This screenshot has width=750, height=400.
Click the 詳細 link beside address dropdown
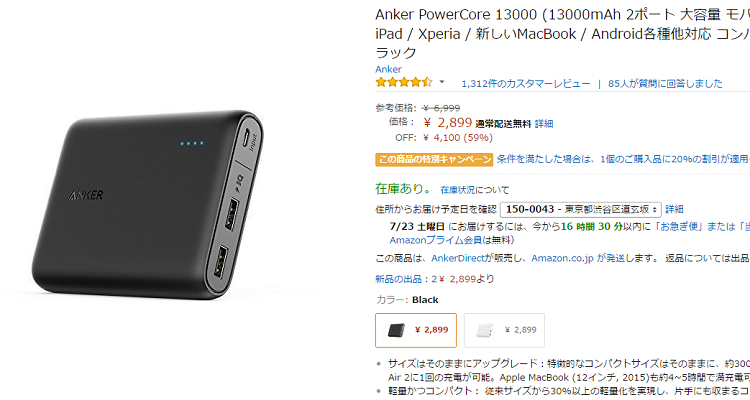(674, 209)
